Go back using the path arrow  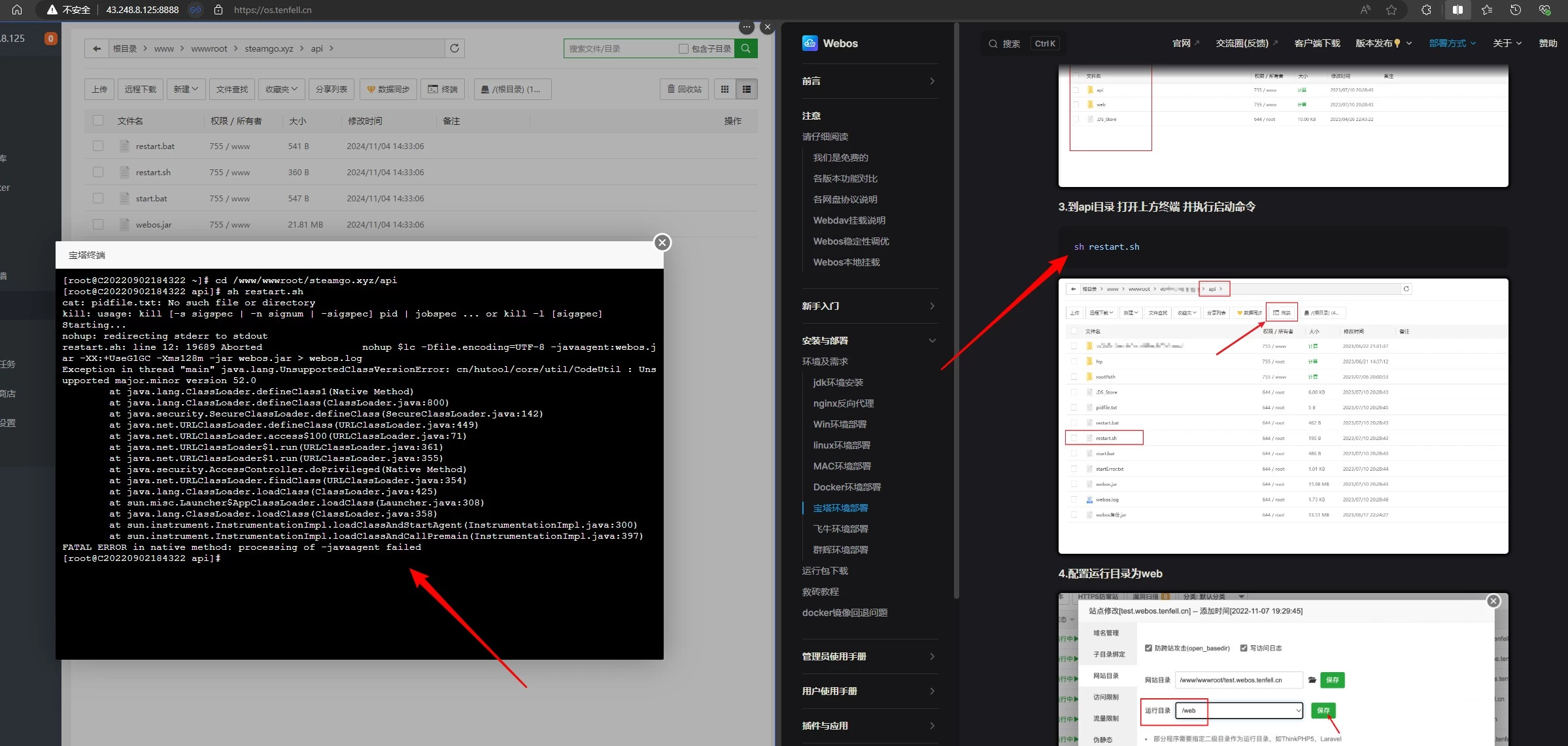[97, 48]
